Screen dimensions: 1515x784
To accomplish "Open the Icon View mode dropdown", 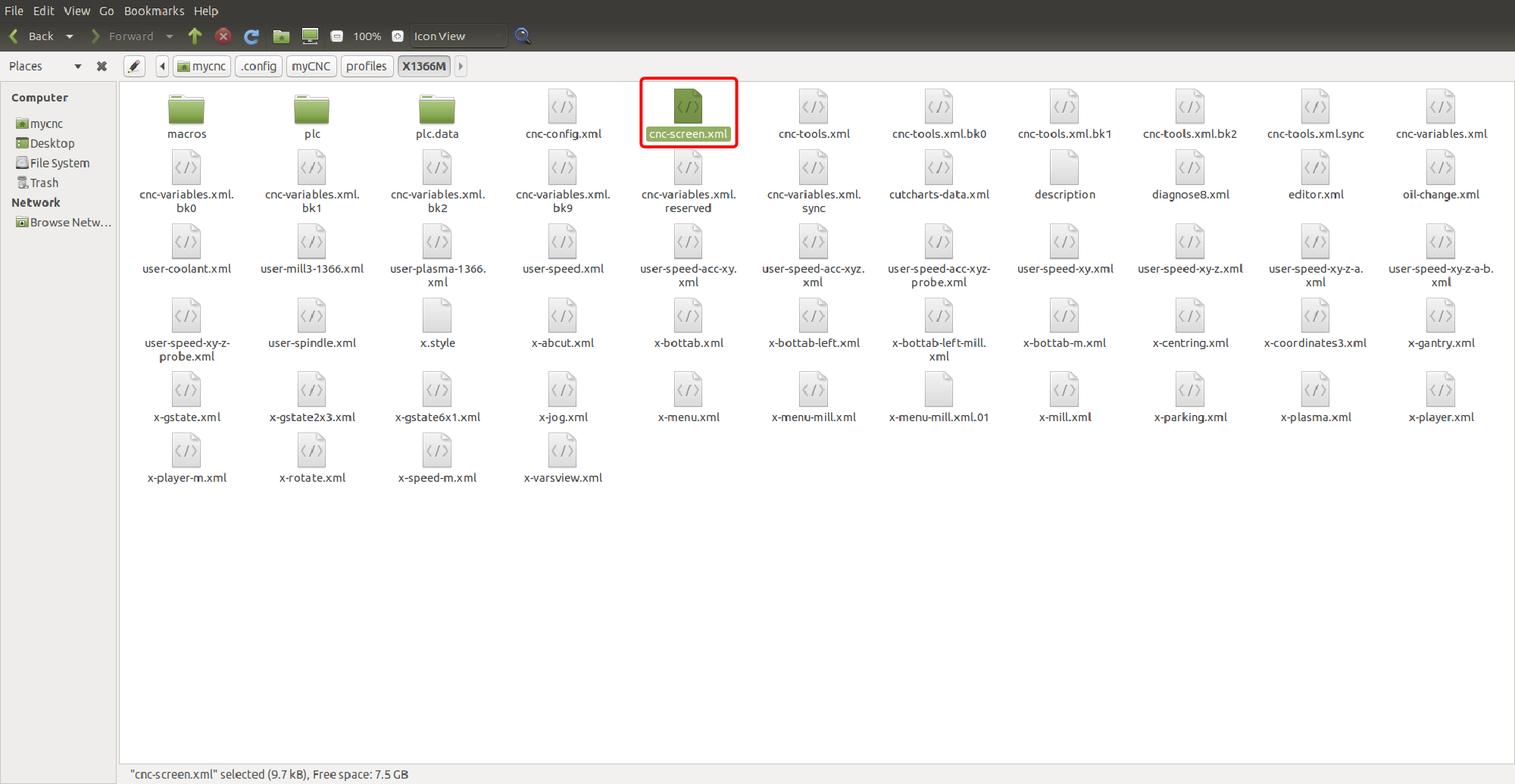I will pyautogui.click(x=458, y=36).
